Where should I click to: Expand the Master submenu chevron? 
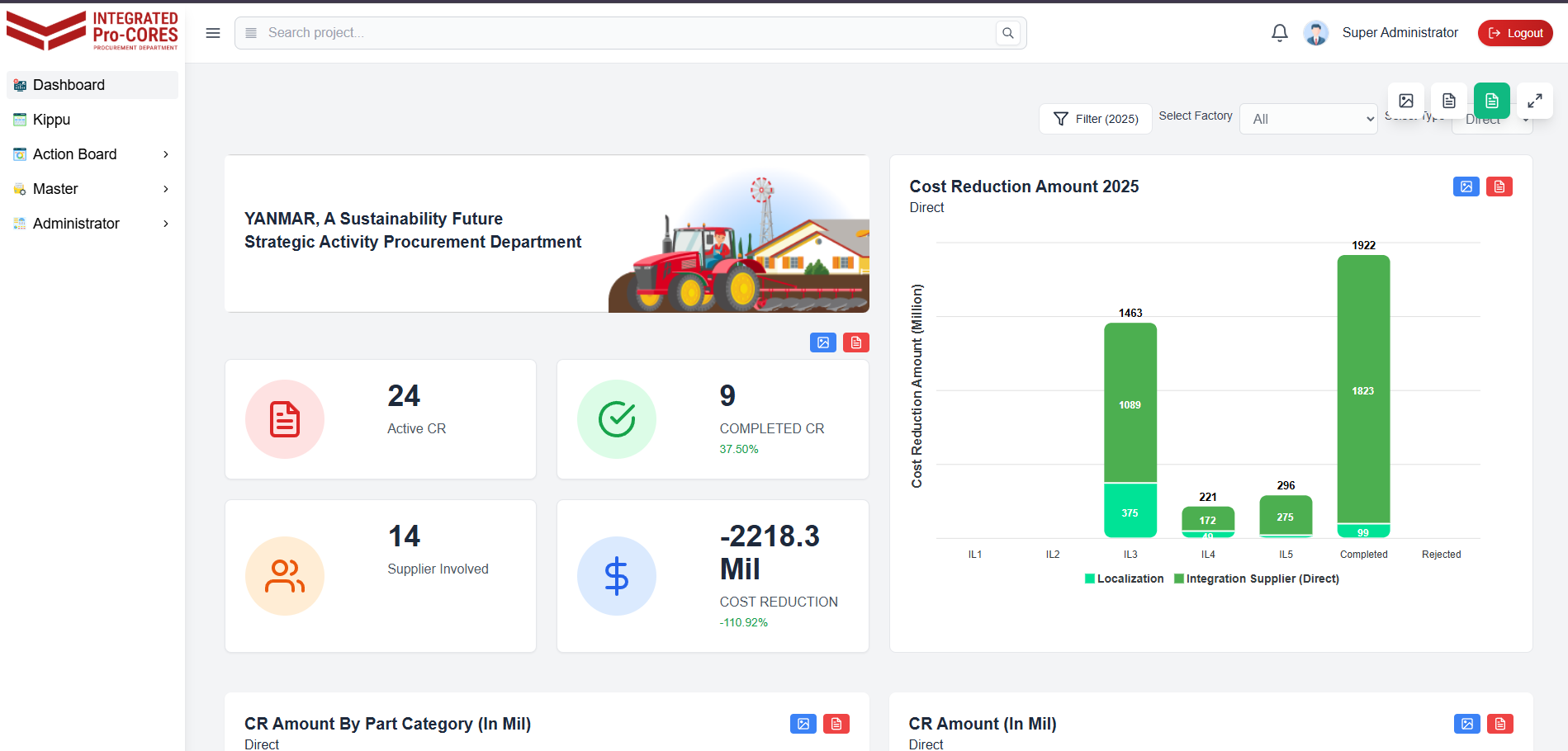pos(166,189)
